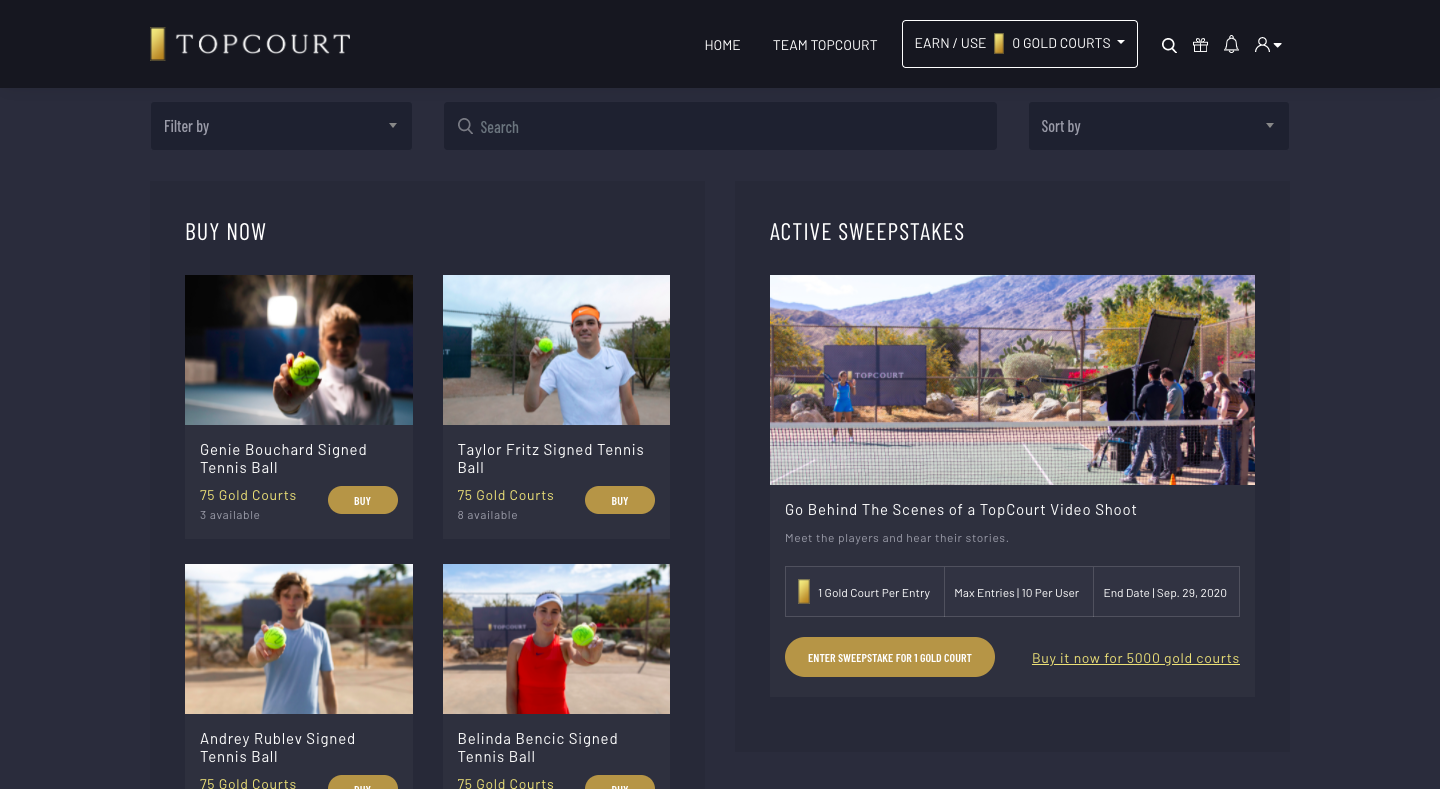
Task: Click the 75 Gold Courts price under Genie Bouchard
Action: point(248,495)
